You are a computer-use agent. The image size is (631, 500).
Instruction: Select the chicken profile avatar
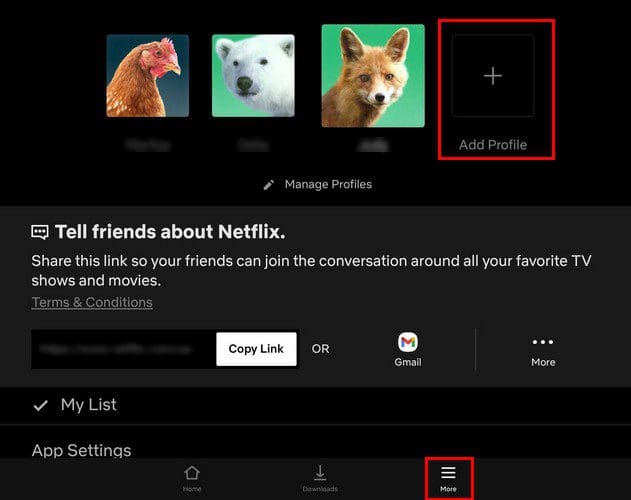pos(148,76)
